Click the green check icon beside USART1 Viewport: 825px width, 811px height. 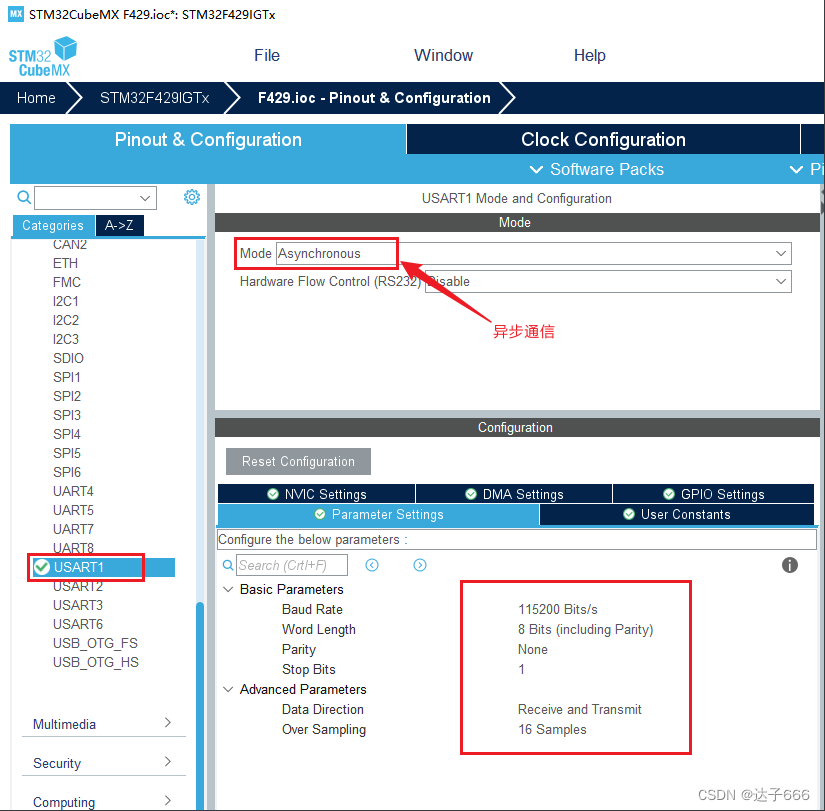pos(42,567)
